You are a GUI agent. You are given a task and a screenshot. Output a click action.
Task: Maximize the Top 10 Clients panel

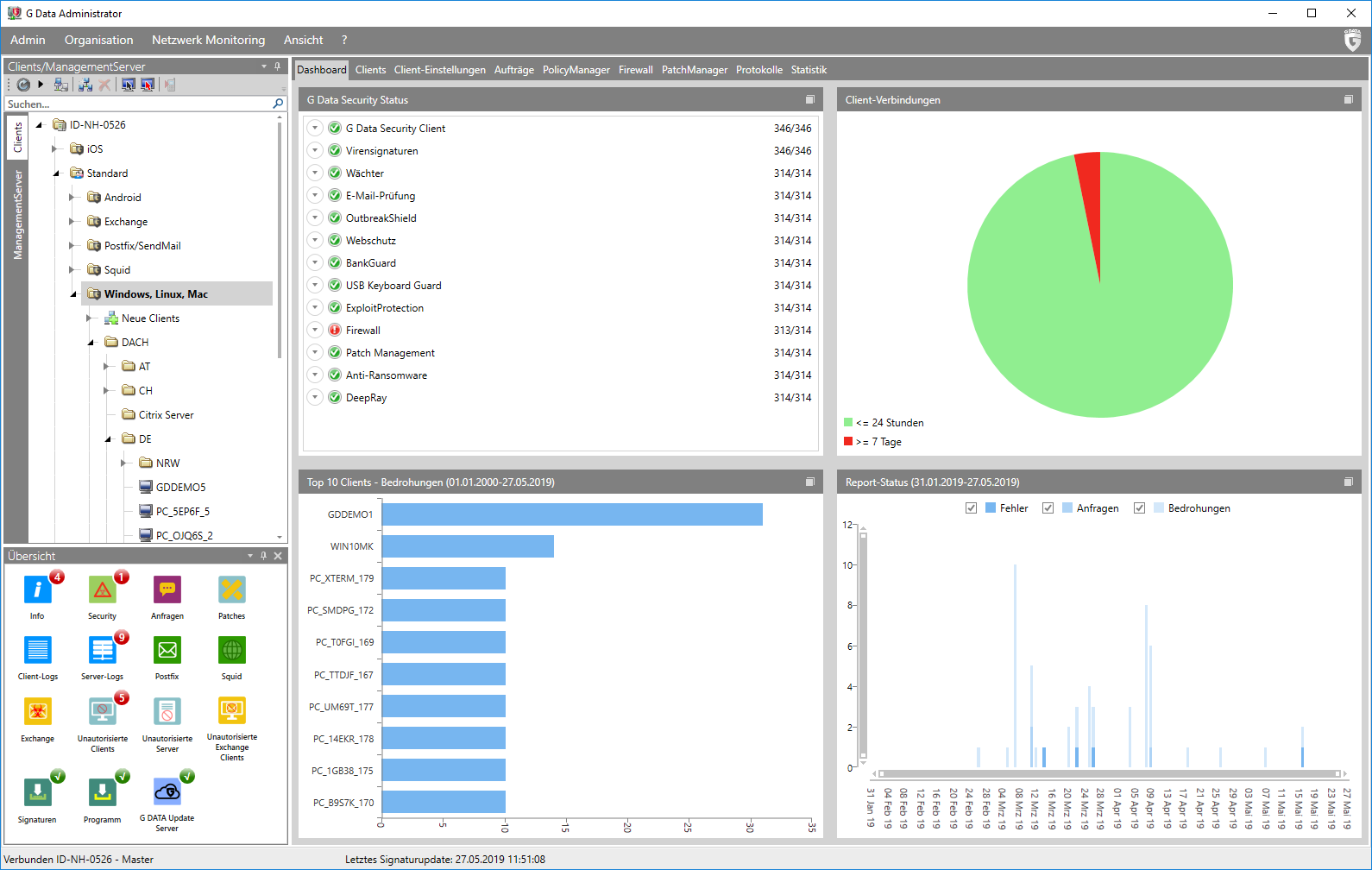(x=810, y=482)
